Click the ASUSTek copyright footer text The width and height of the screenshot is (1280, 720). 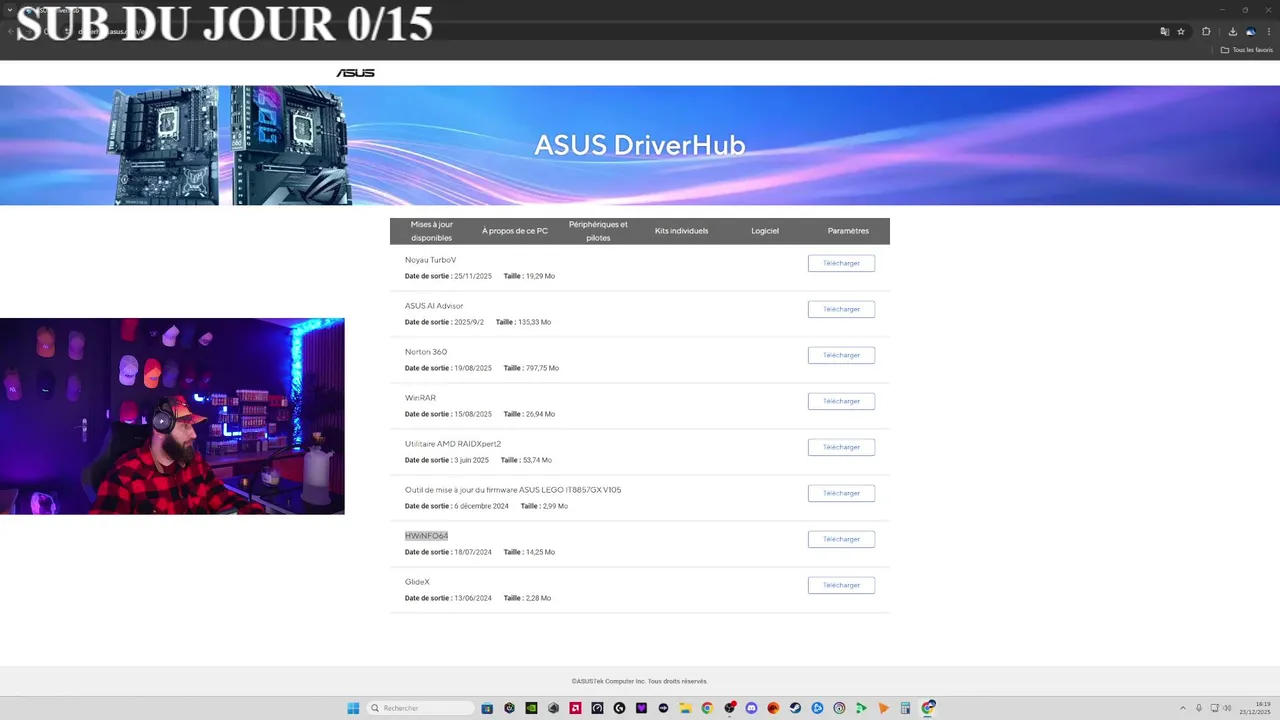(639, 681)
